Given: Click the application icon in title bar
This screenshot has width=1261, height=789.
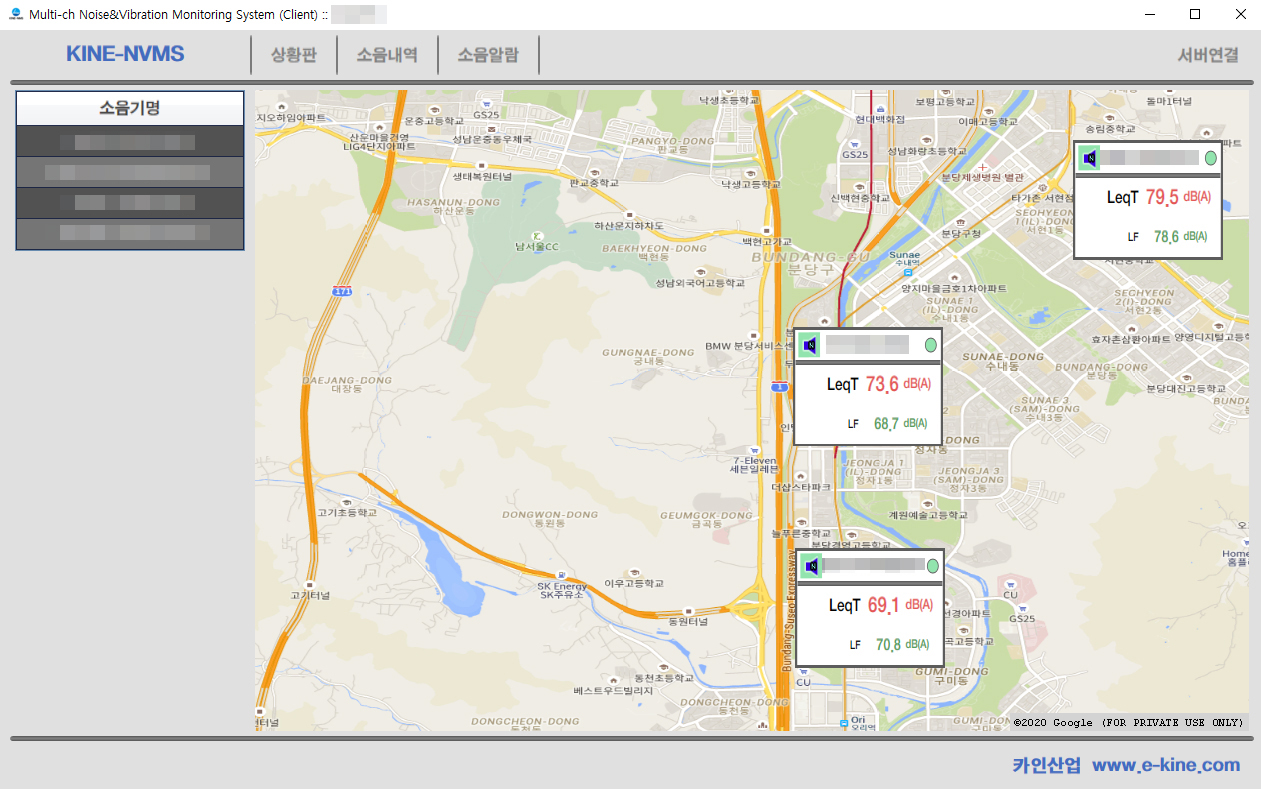Looking at the screenshot, I should tap(15, 14).
